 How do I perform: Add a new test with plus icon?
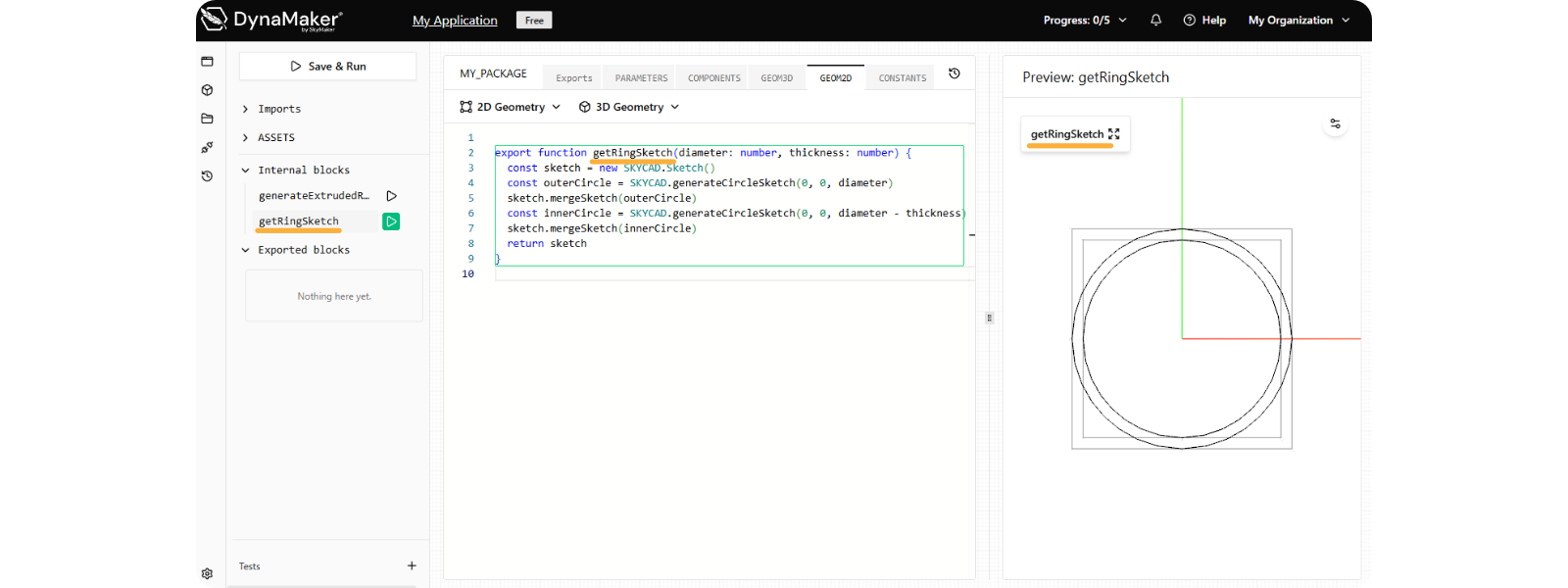[412, 565]
